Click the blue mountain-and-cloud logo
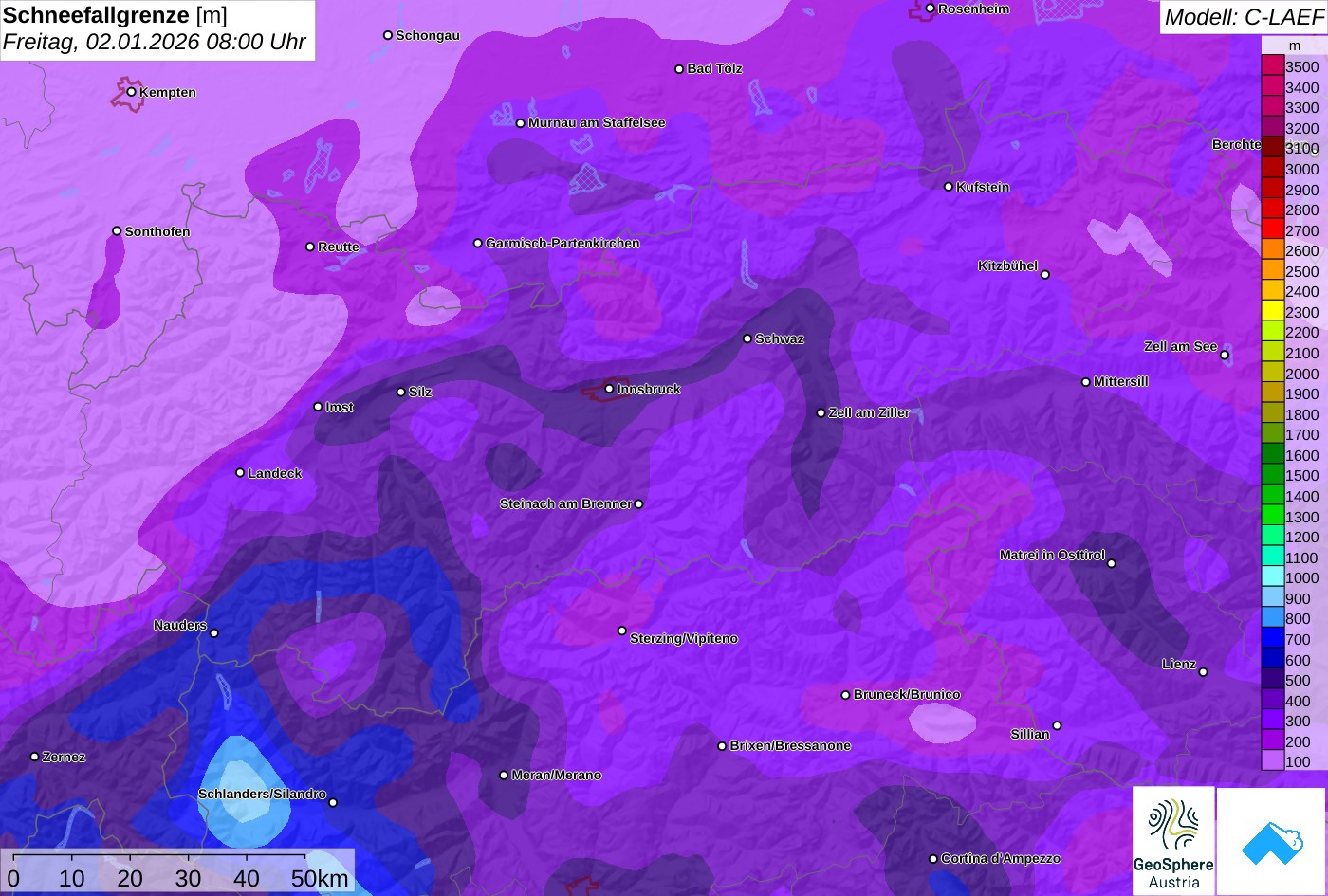Viewport: 1328px width, 896px height. point(1271,840)
